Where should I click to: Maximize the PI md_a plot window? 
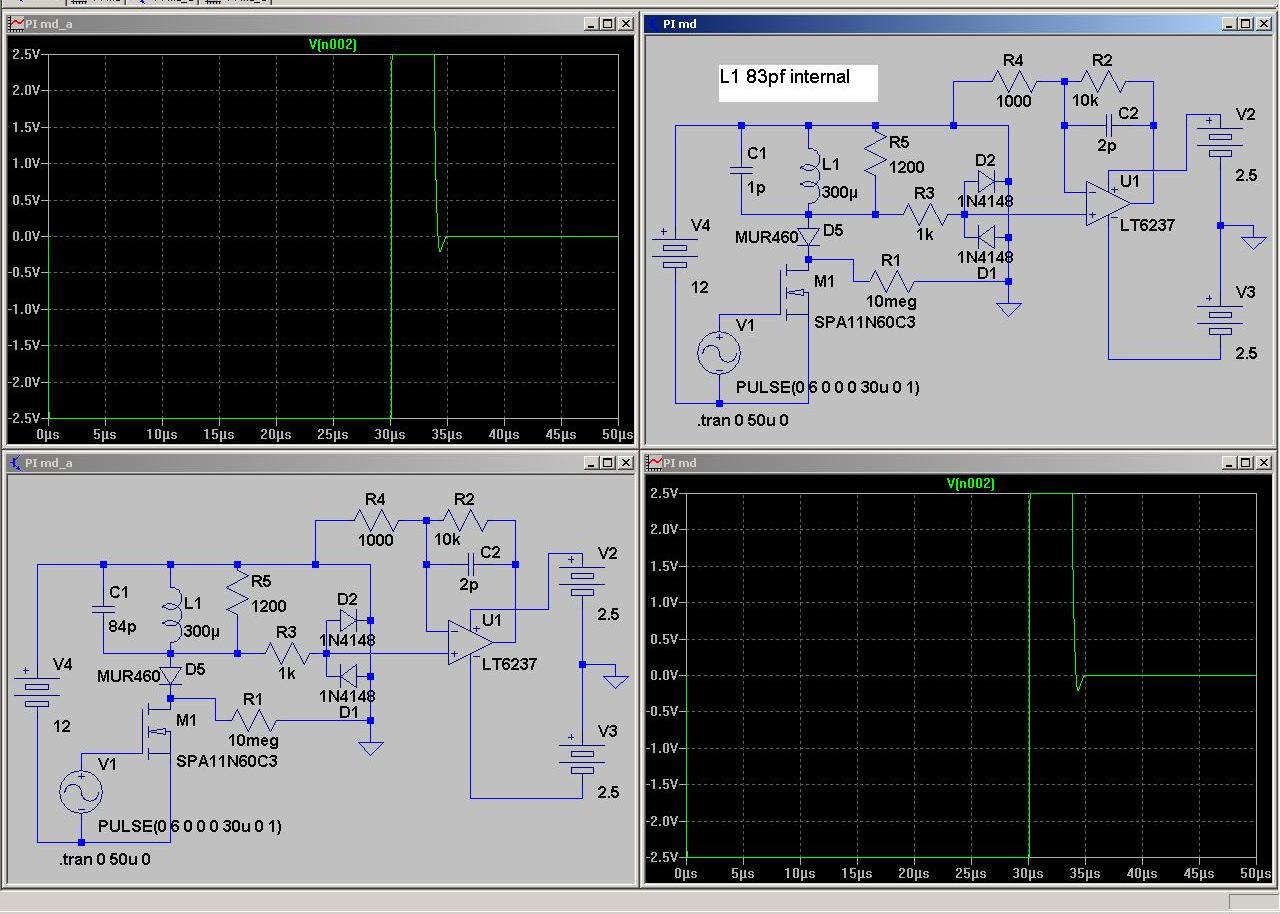pos(608,24)
